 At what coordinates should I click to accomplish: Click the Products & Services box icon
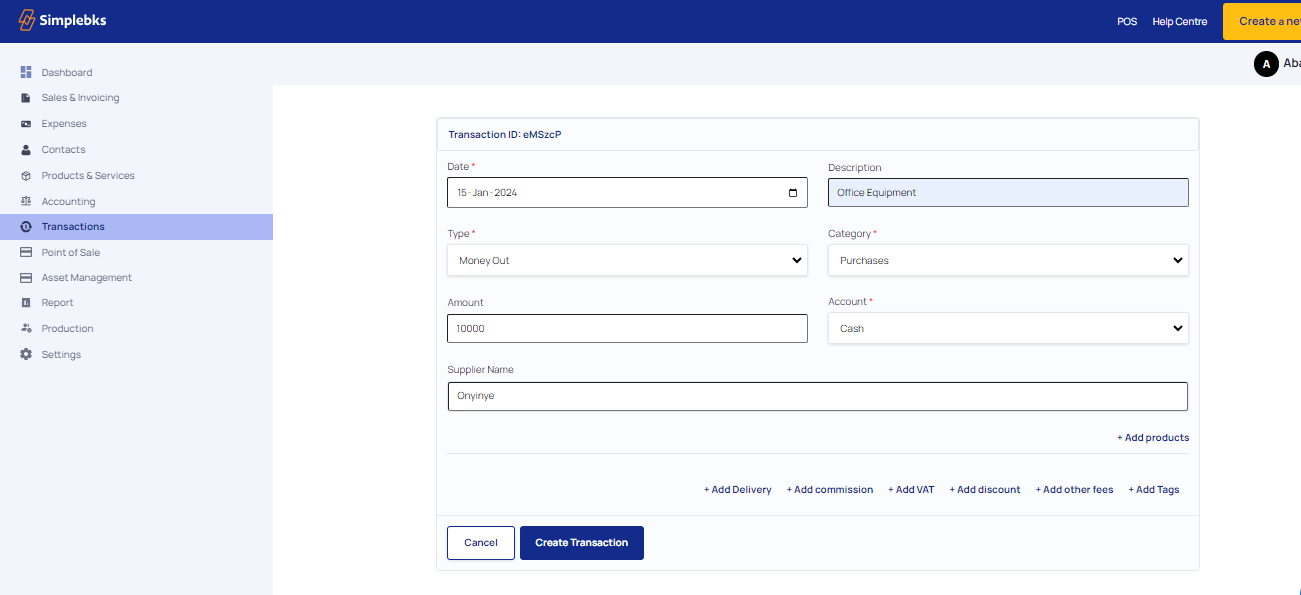26,176
